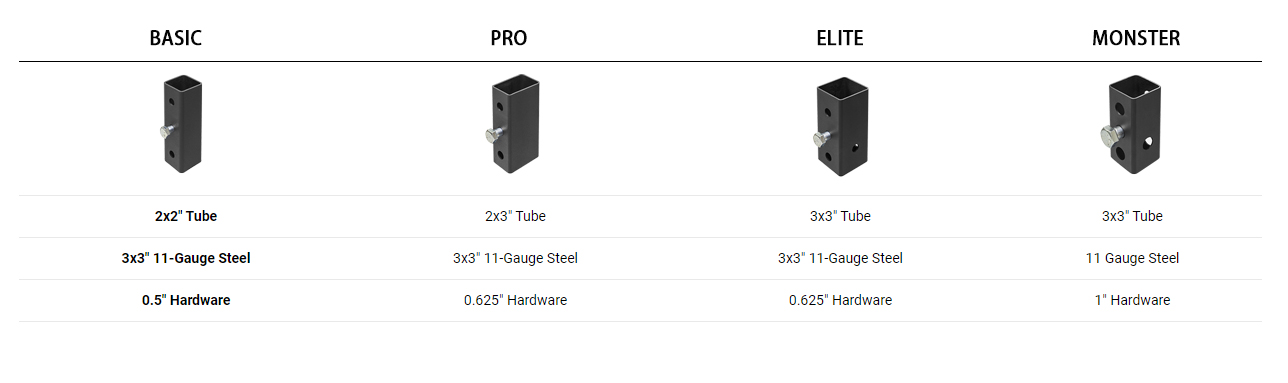Screen dimensions: 1288x383
Task: Click the 11 Gauge Steel MONSTER cell
Action: (1132, 258)
